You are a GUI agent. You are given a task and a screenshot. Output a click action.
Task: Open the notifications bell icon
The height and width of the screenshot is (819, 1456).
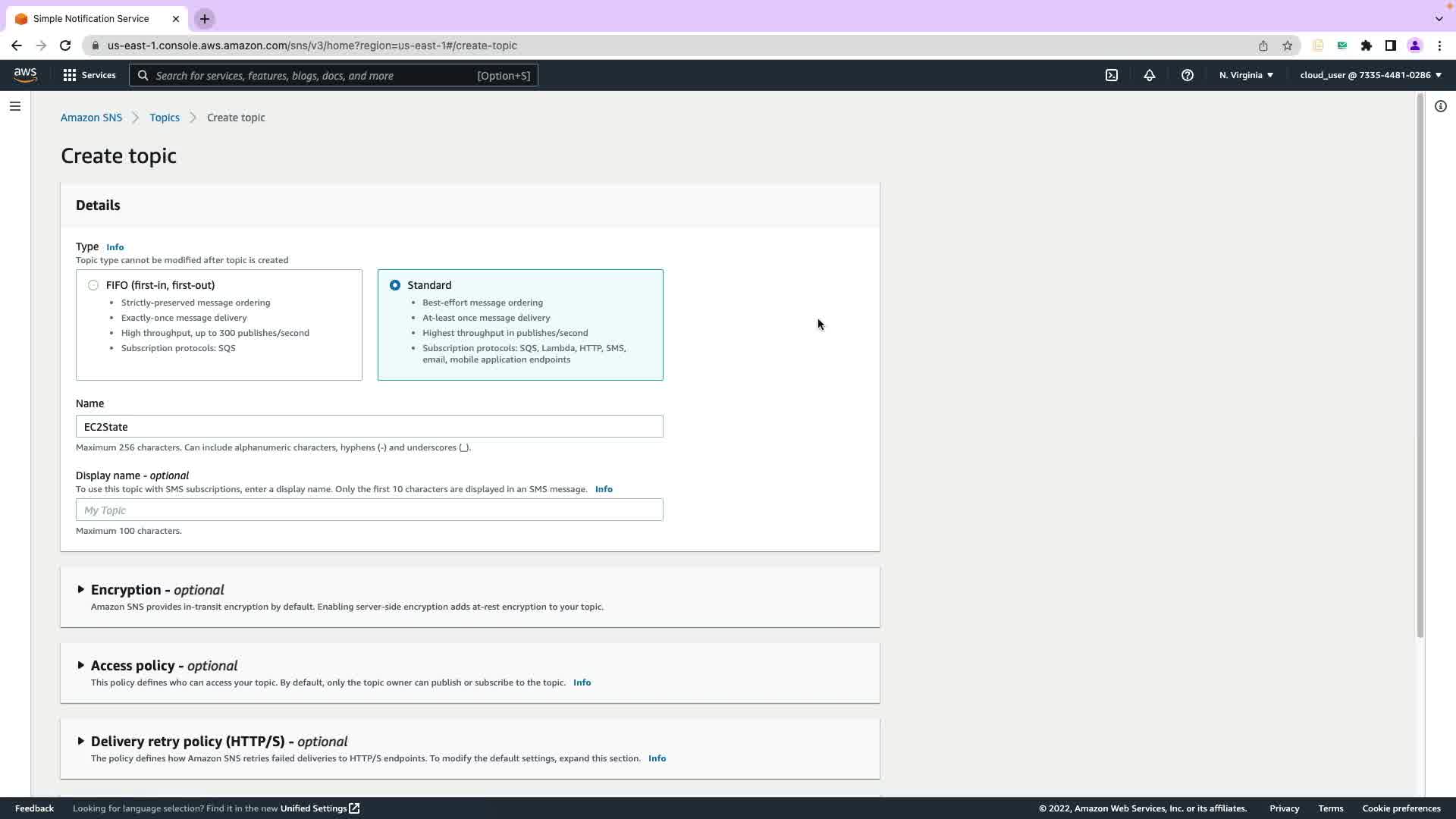pyautogui.click(x=1150, y=75)
